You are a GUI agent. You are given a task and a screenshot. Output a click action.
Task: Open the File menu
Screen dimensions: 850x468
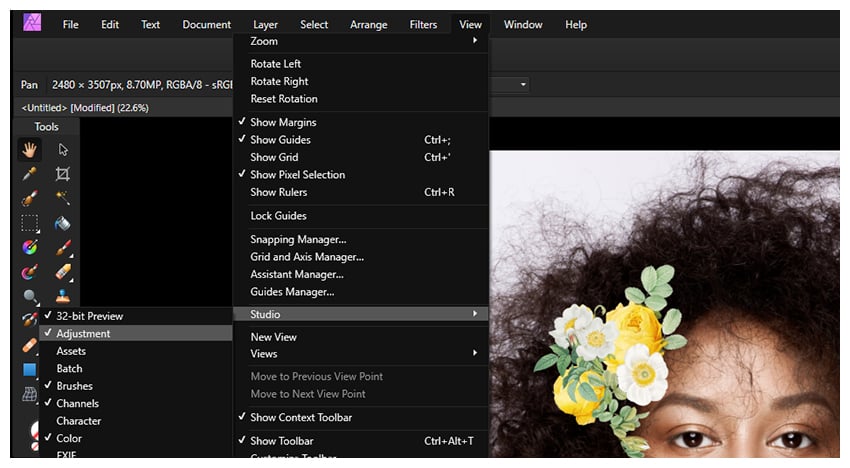[x=70, y=24]
